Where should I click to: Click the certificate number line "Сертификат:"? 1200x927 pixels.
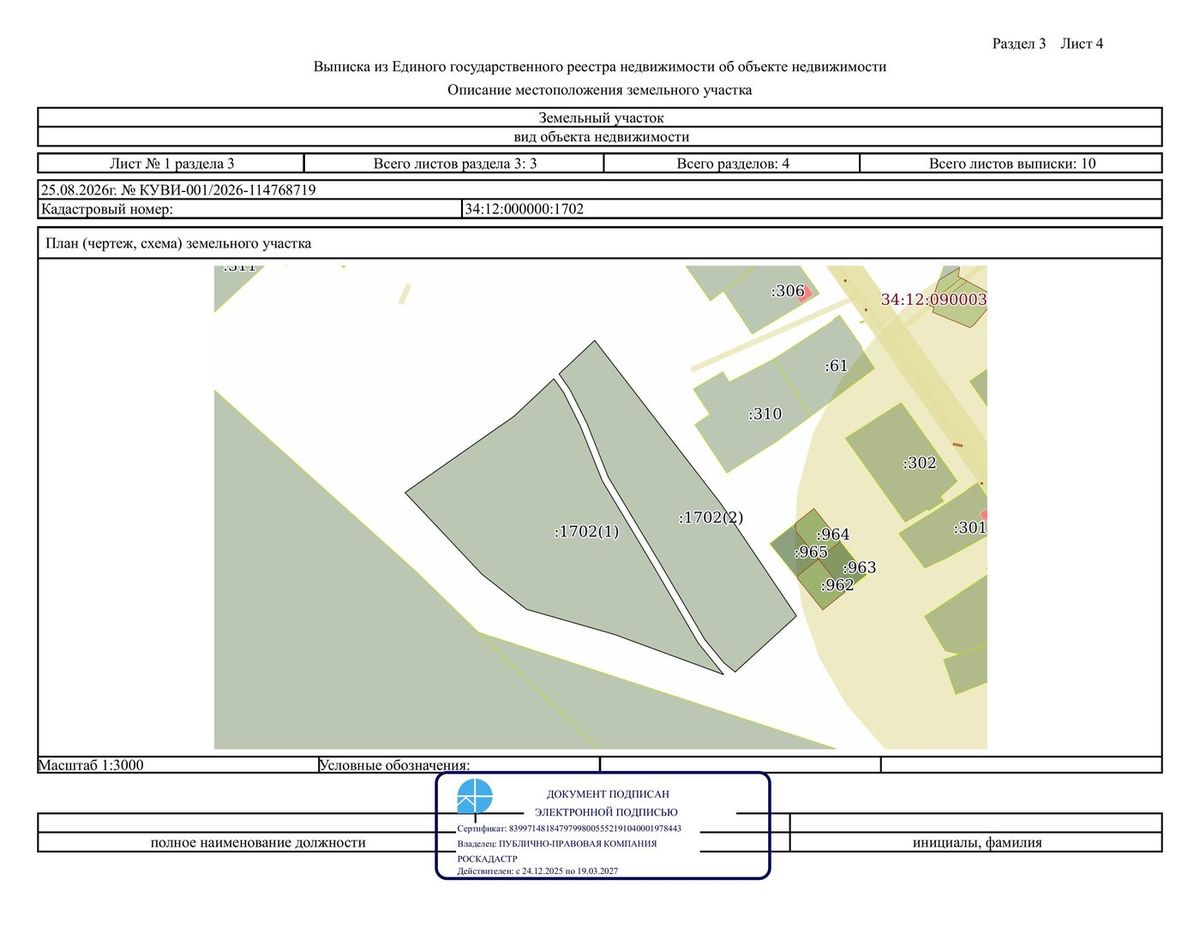(x=569, y=829)
